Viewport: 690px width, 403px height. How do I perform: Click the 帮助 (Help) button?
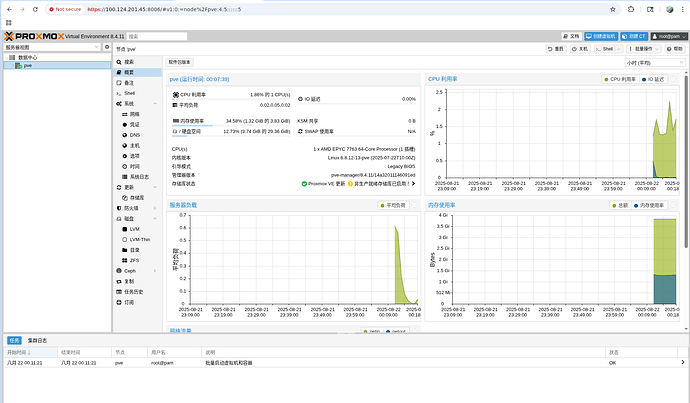click(x=675, y=49)
